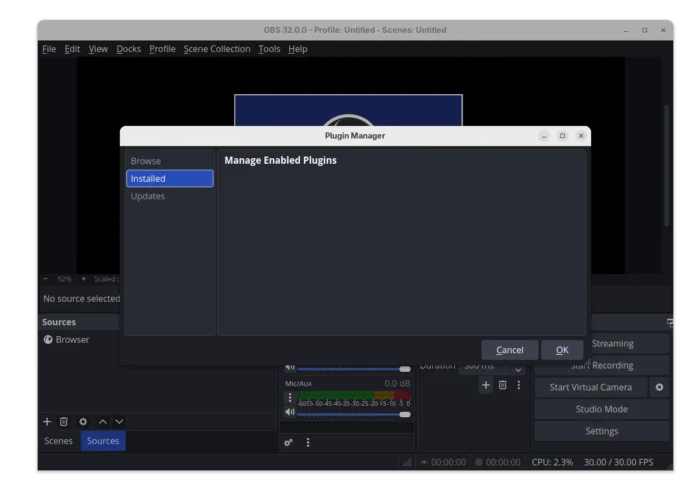Open transition properties three-dot menu
The image size is (700, 495).
519,385
